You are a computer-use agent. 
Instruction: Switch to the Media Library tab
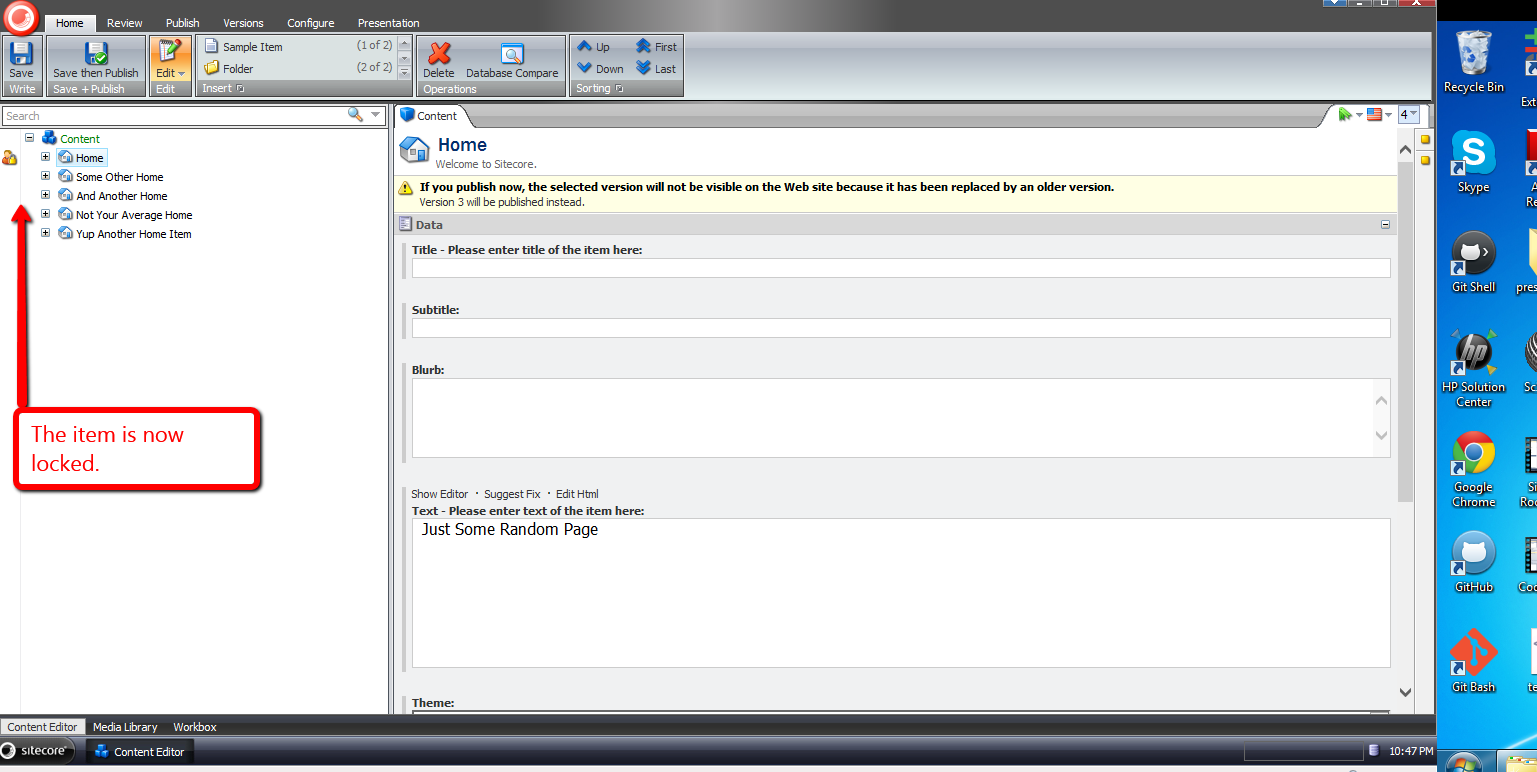tap(125, 727)
